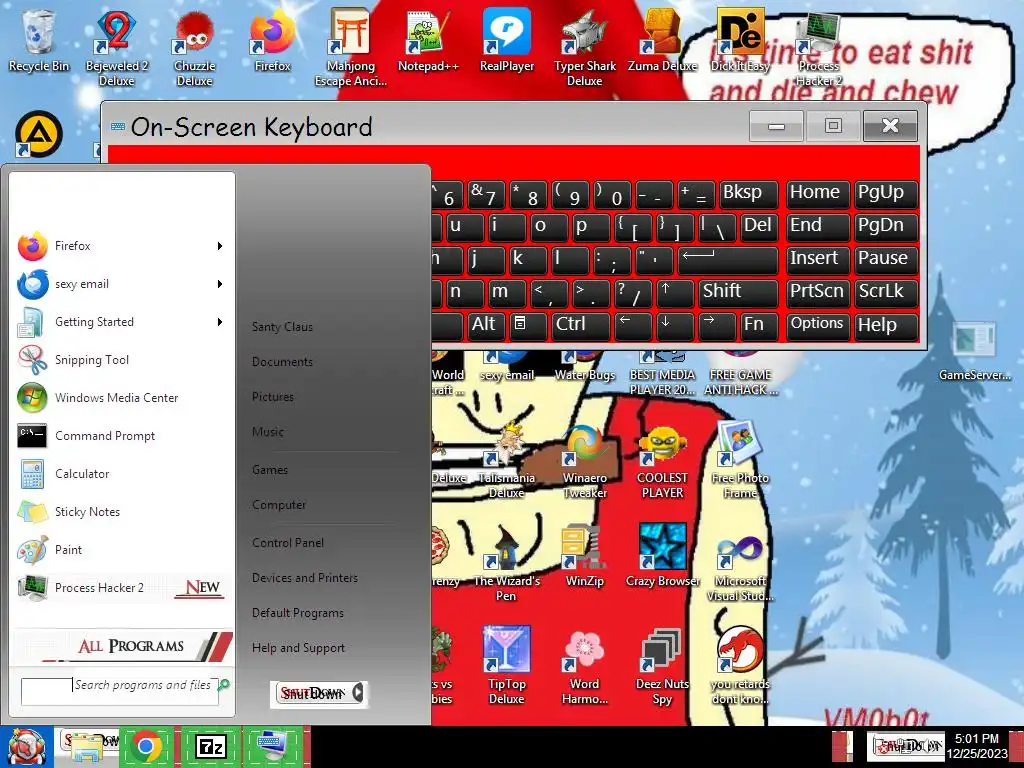This screenshot has width=1024, height=768.
Task: Open TipTop Deluxe desktop shortcut
Action: click(x=507, y=665)
